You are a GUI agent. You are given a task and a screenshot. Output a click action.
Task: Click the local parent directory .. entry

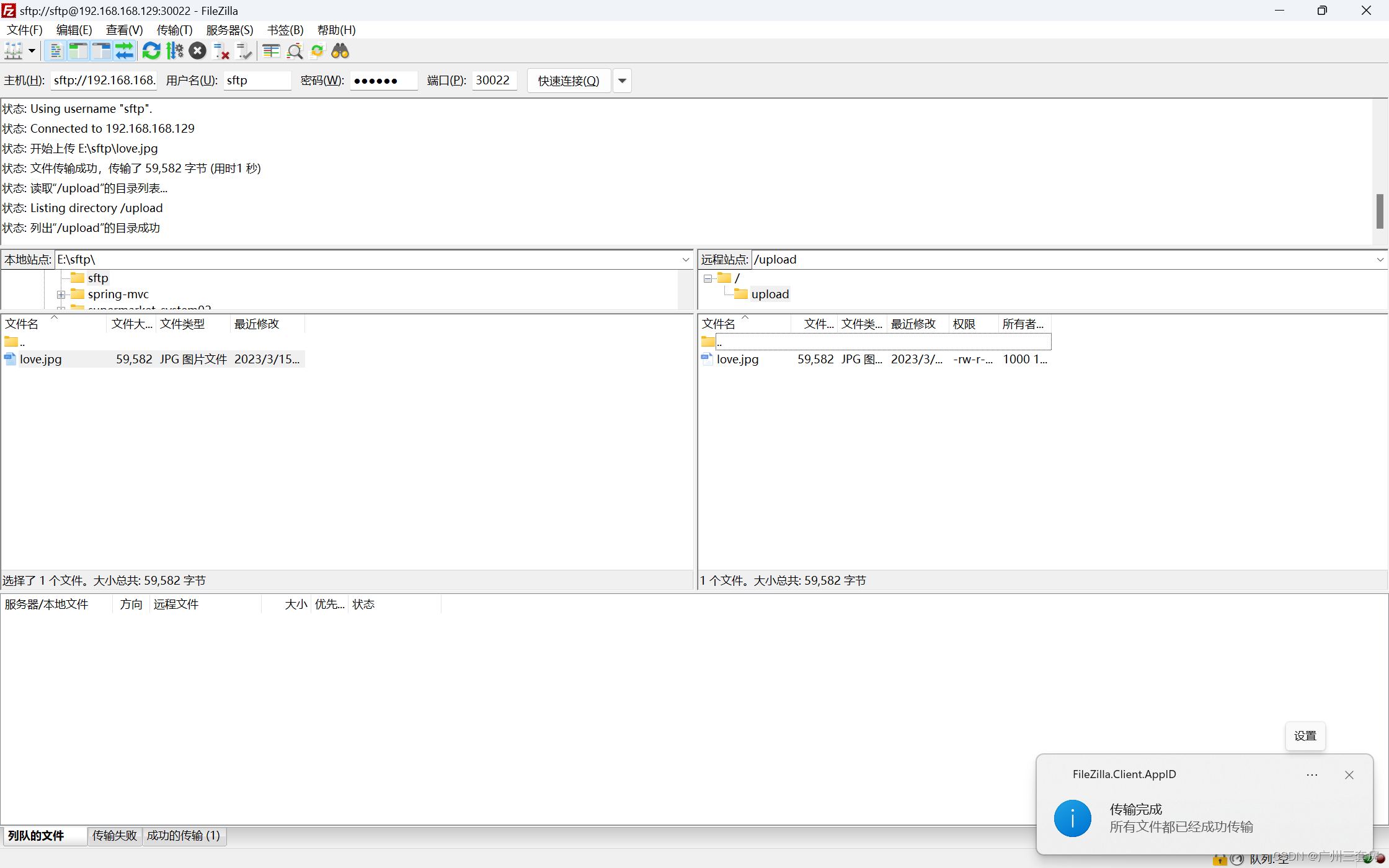click(x=153, y=342)
